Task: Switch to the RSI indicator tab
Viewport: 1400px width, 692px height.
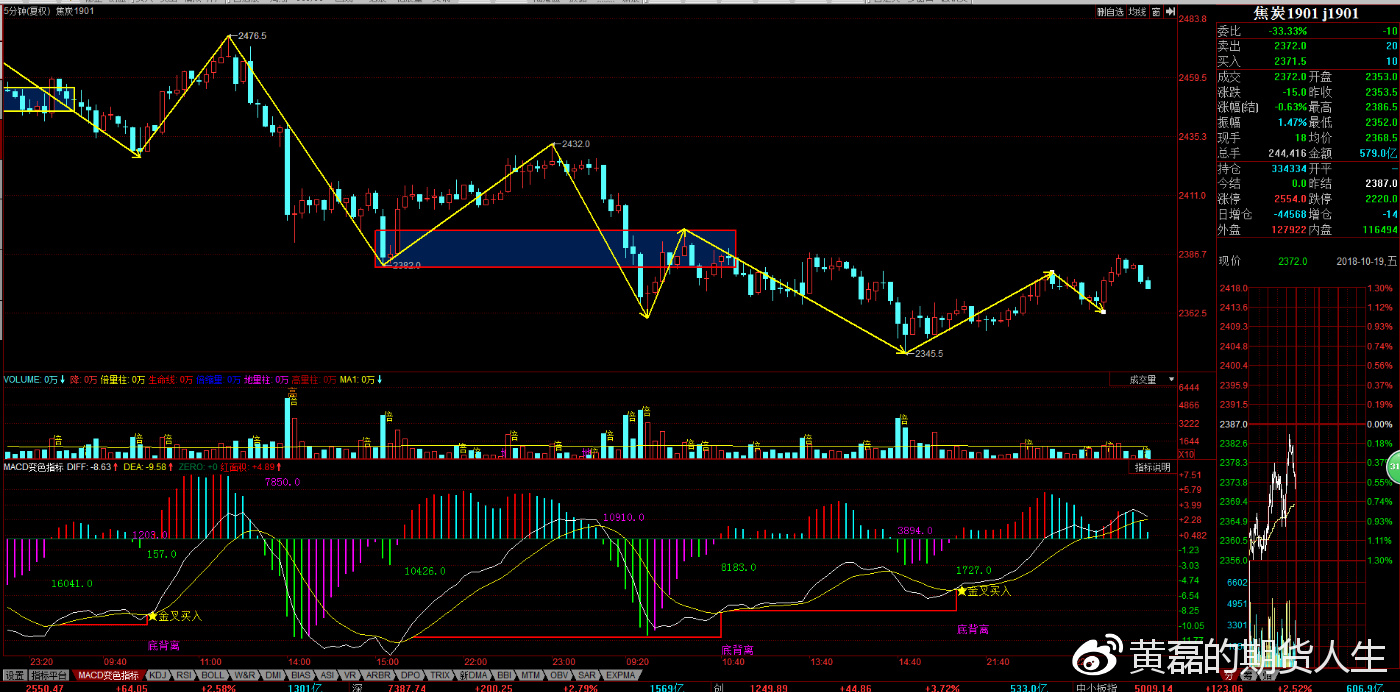Action: click(x=185, y=675)
